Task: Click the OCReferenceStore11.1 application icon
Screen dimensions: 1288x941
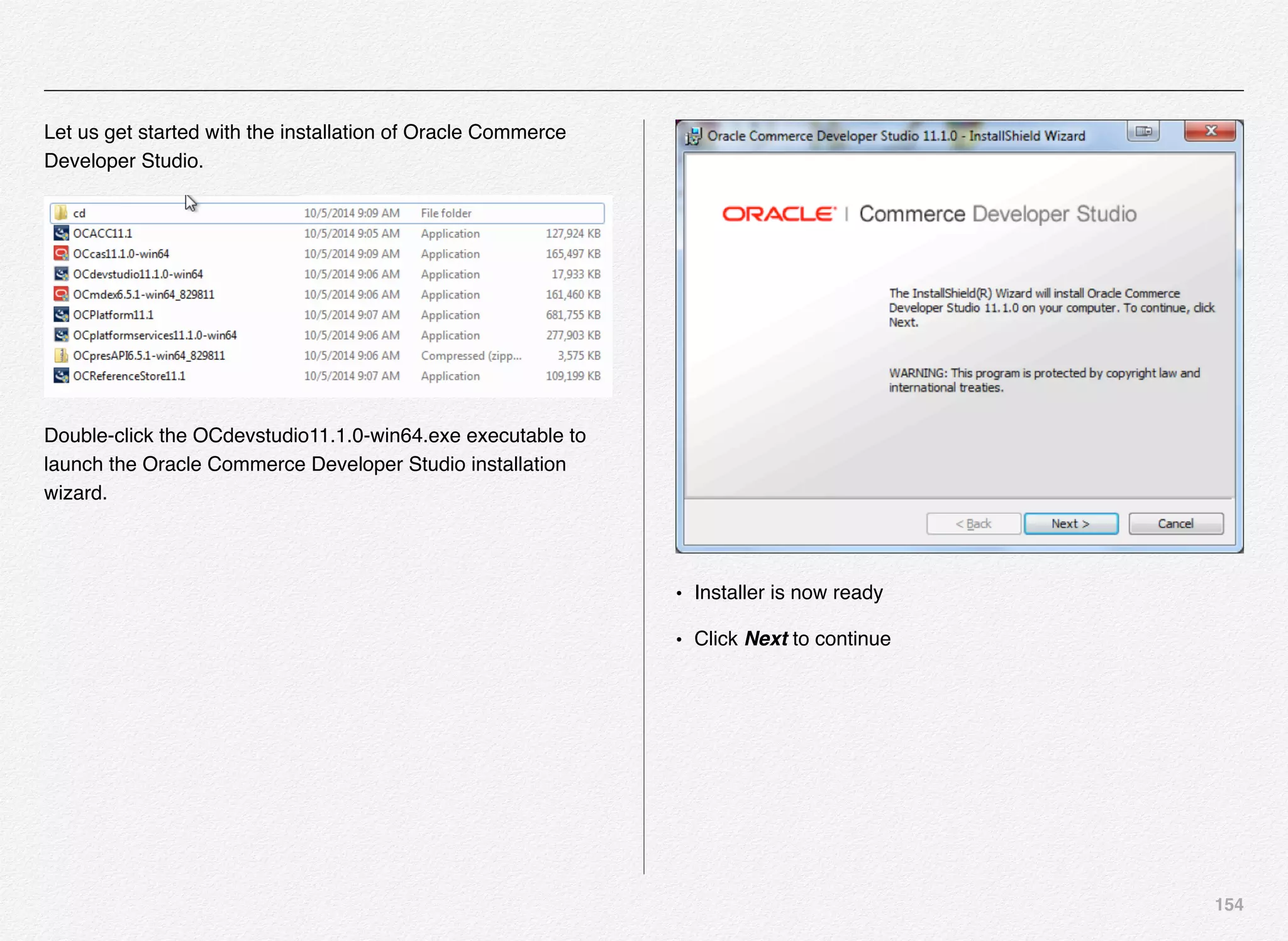Action: pos(61,376)
